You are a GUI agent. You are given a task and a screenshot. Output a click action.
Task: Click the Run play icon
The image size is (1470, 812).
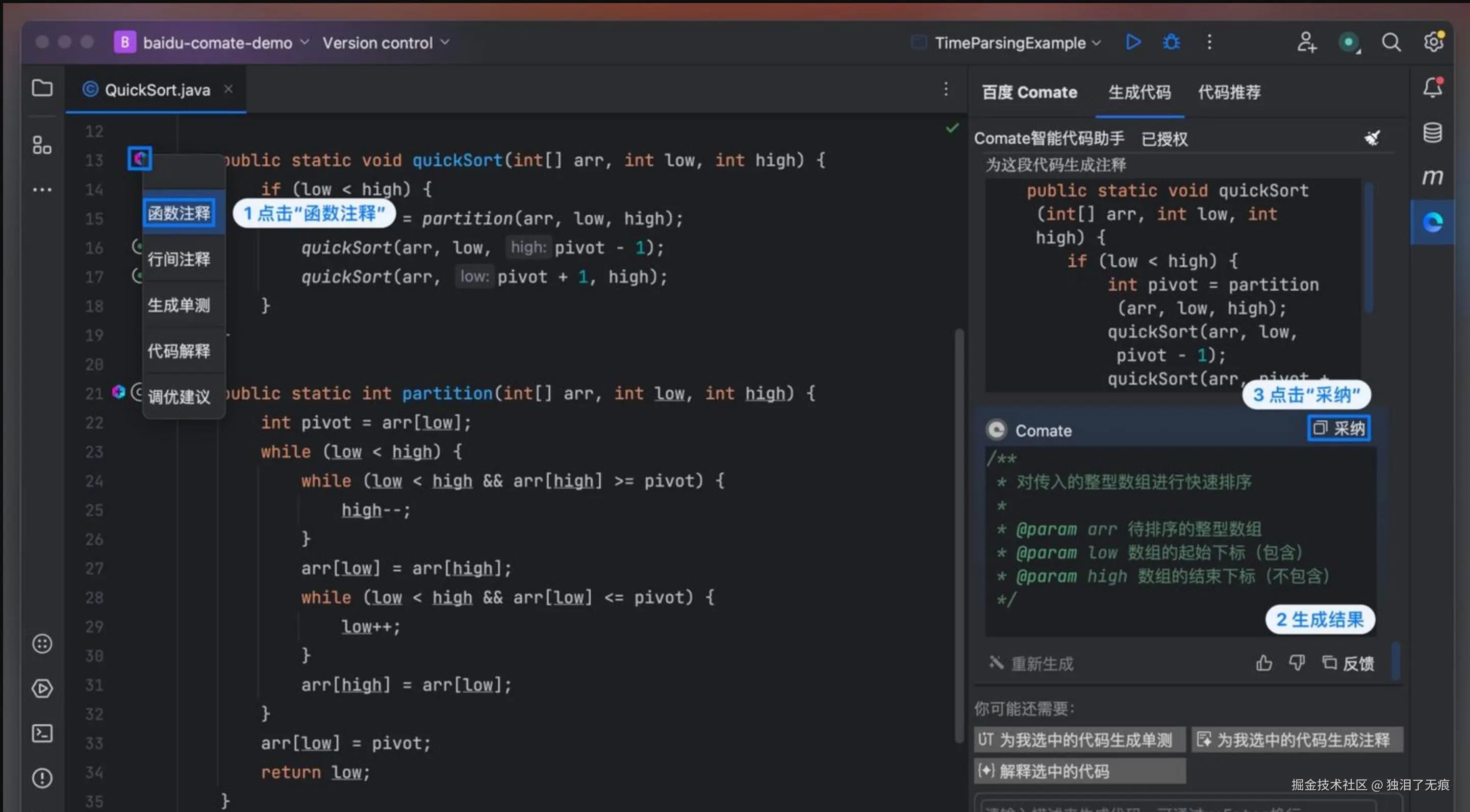pyautogui.click(x=1133, y=42)
